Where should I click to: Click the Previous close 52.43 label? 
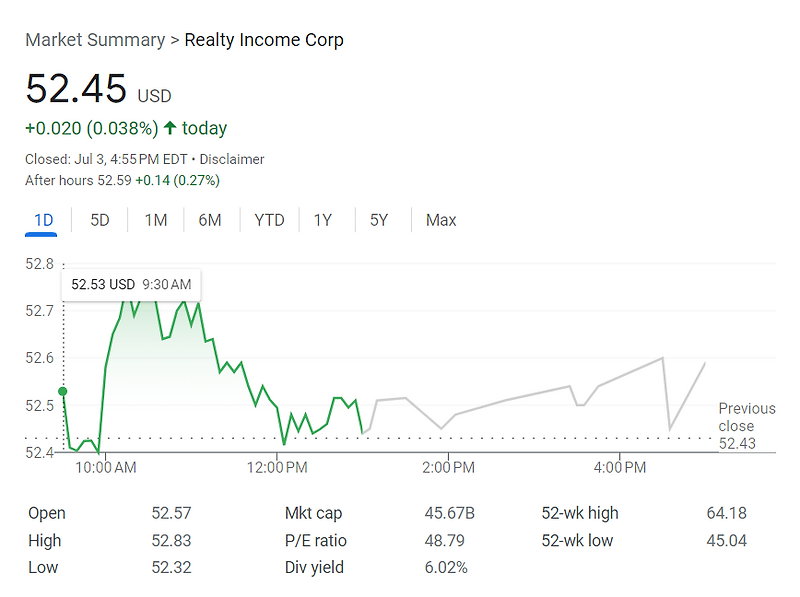[746, 426]
